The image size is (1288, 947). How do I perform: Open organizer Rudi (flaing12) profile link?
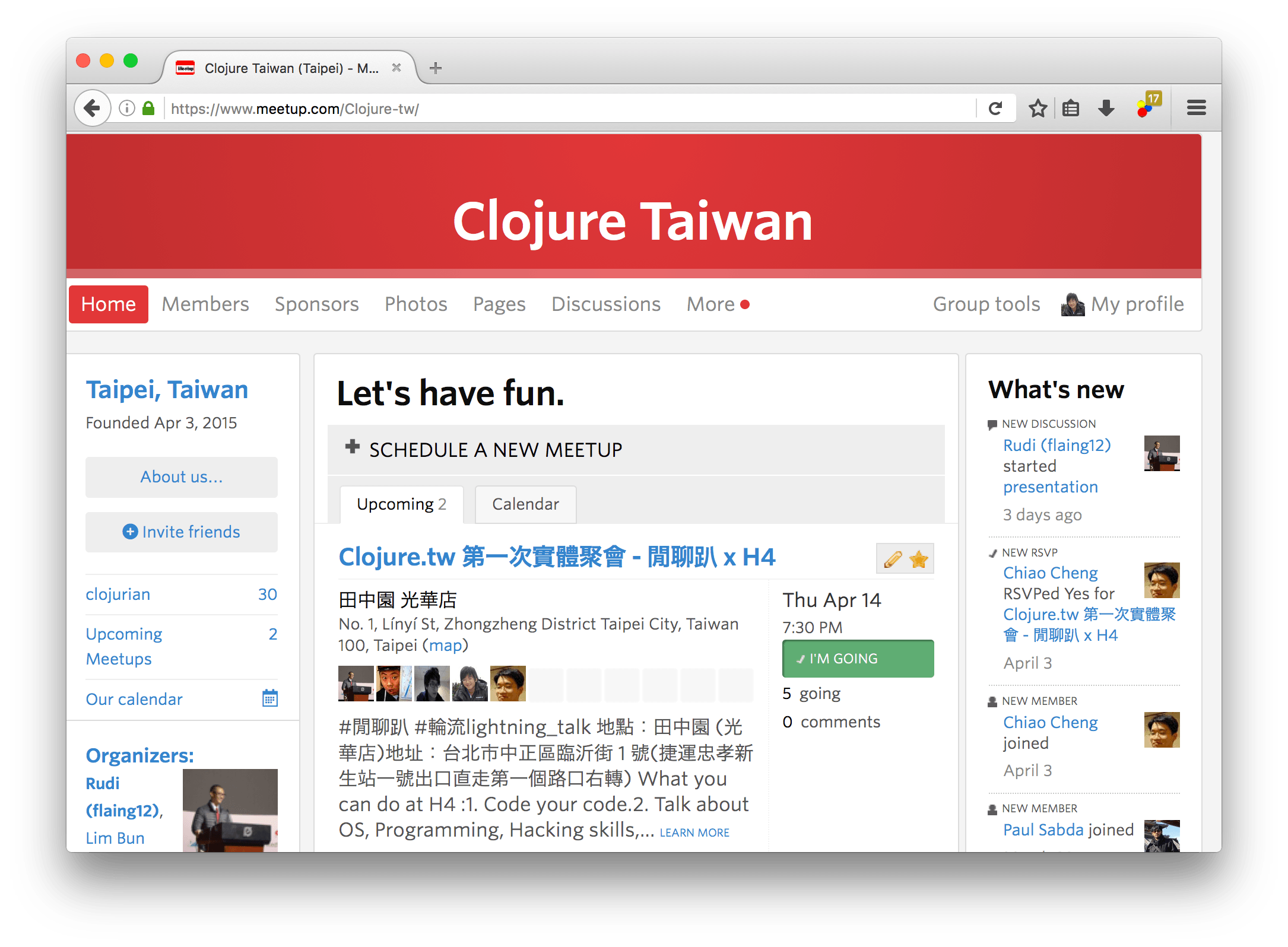point(124,797)
